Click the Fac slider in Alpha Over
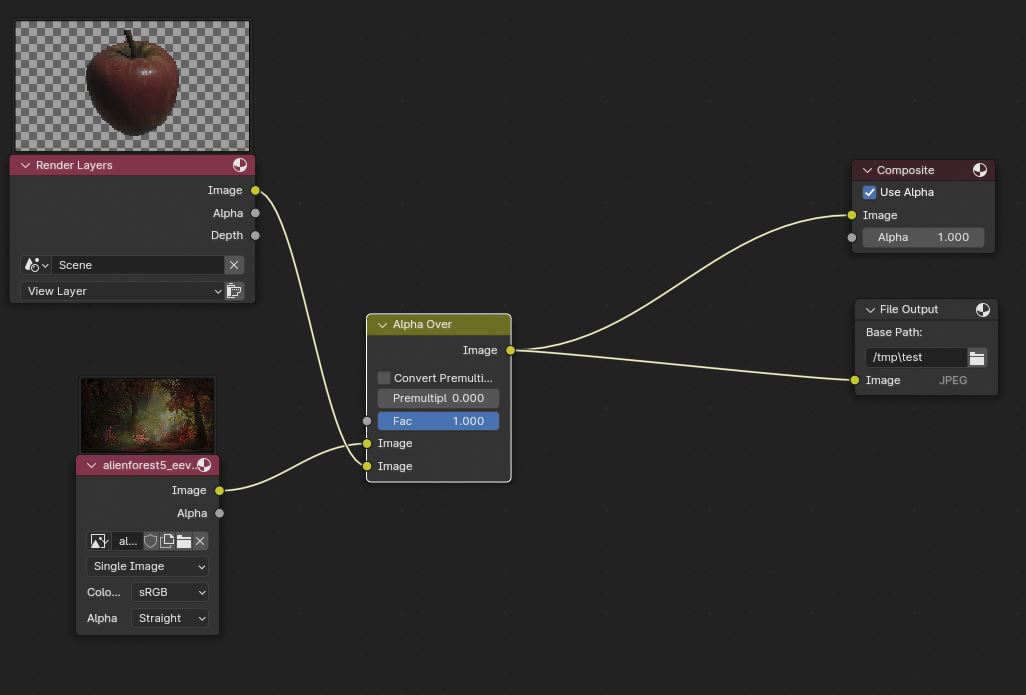The image size is (1026, 695). [438, 421]
